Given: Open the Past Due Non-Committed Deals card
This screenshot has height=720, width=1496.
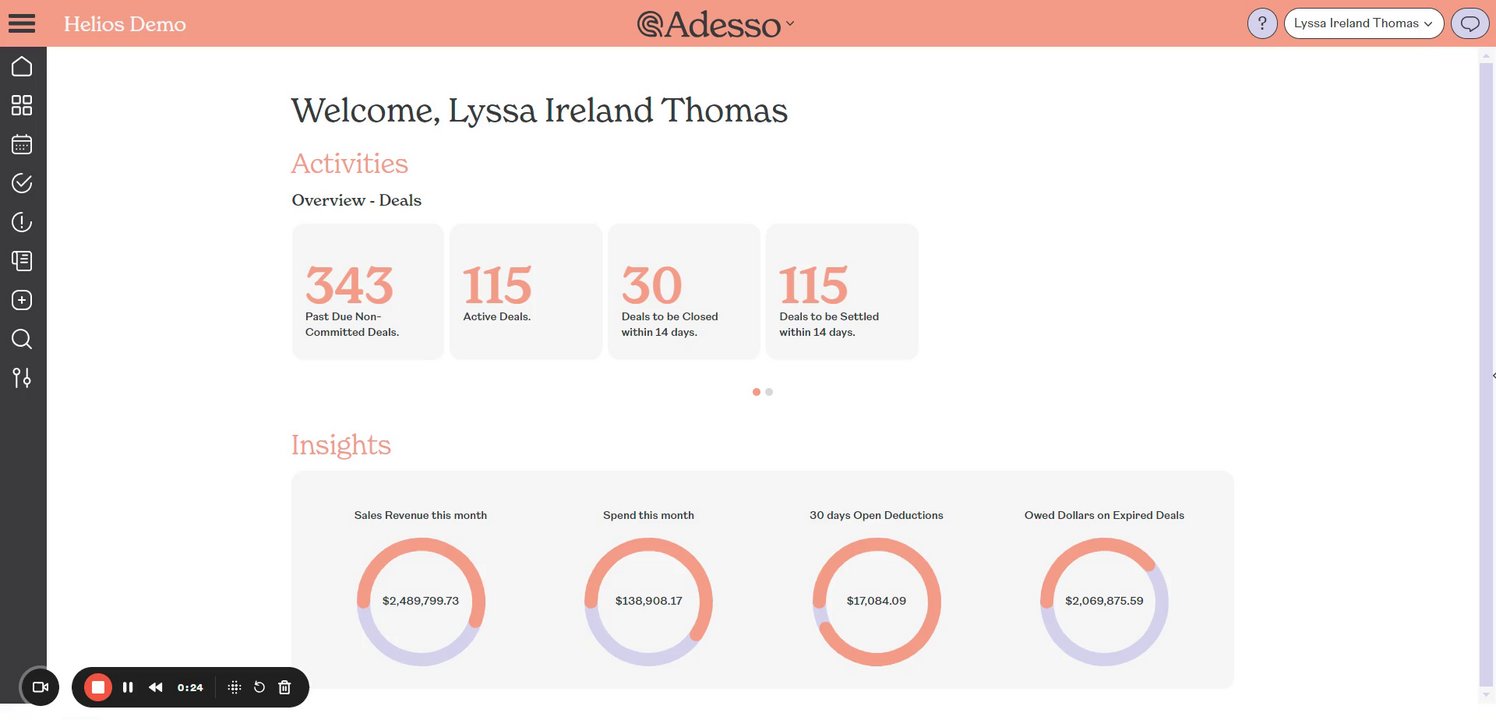Looking at the screenshot, I should (x=367, y=292).
